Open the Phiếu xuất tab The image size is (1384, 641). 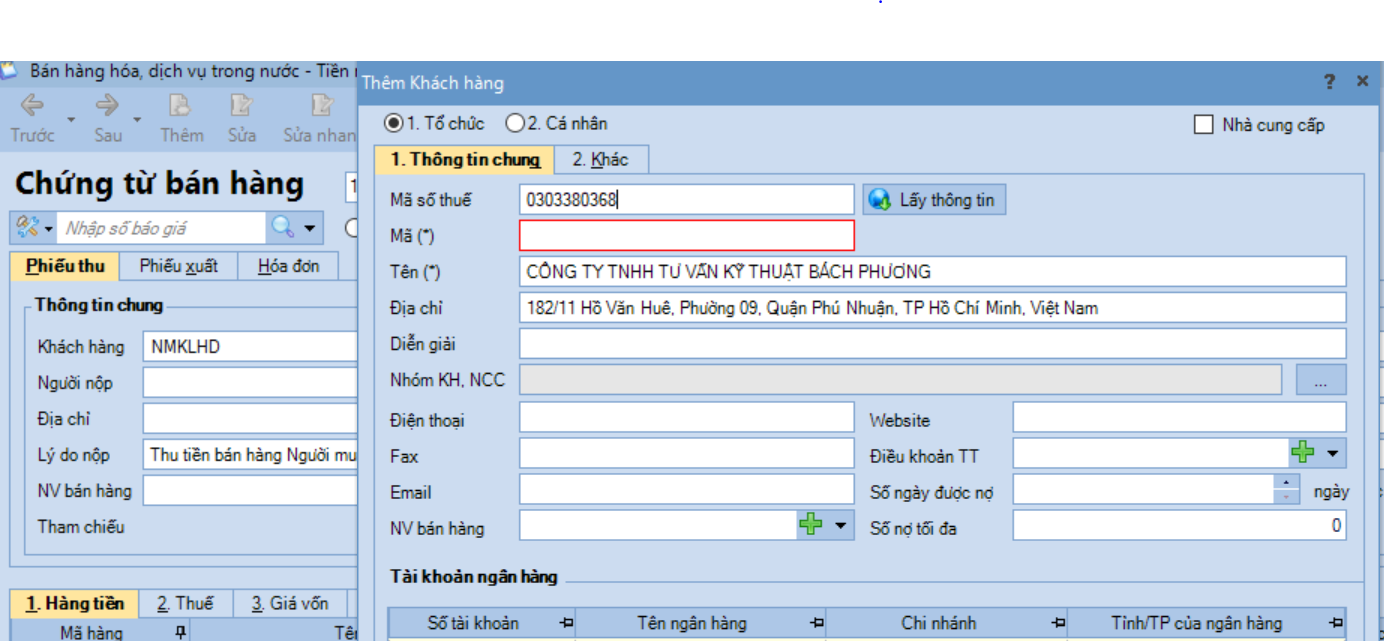(x=177, y=266)
